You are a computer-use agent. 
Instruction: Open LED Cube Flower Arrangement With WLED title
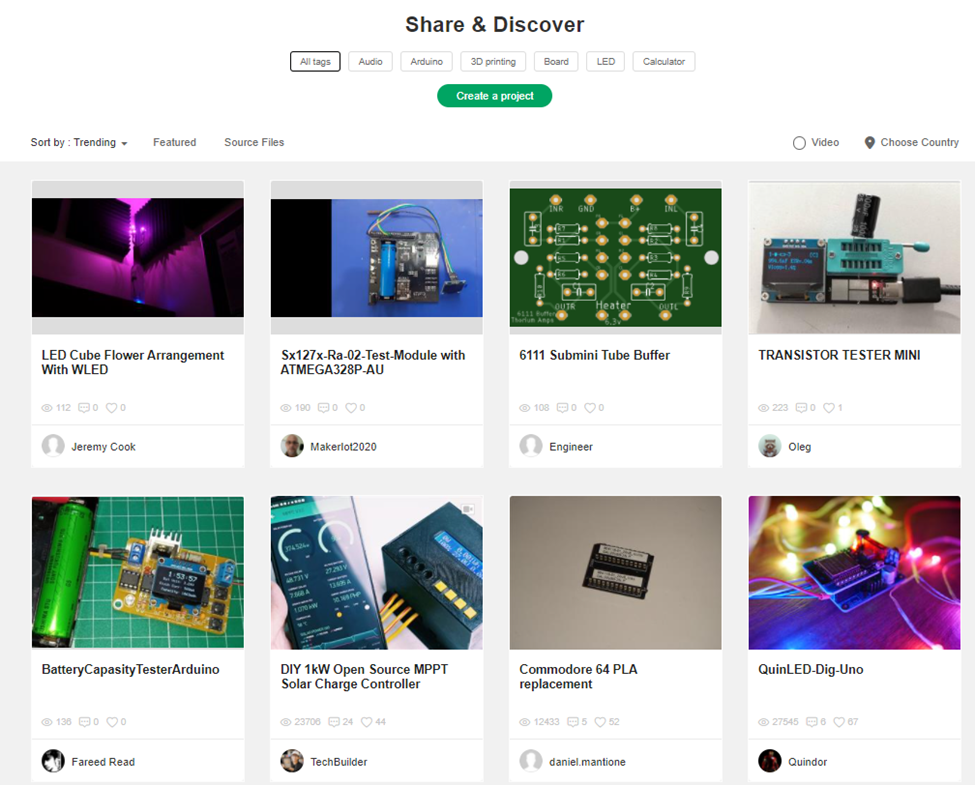tap(132, 362)
